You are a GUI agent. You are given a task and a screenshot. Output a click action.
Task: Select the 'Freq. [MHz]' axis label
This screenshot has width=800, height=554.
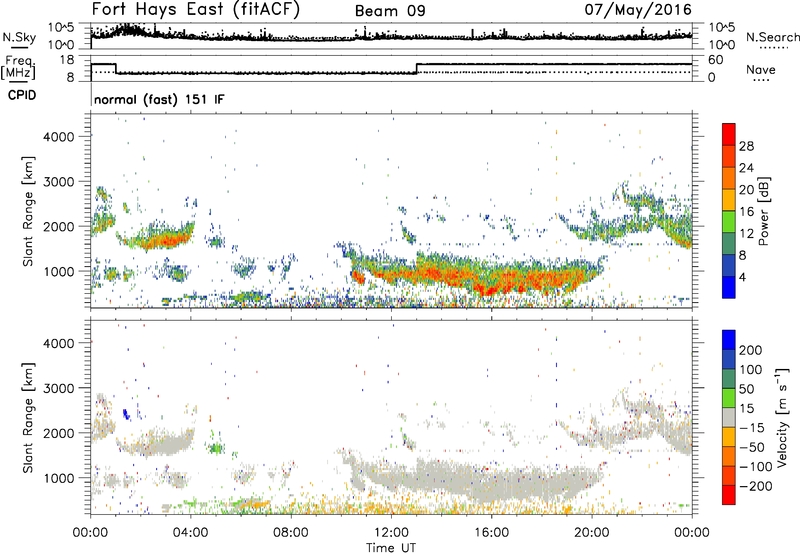tap(18, 68)
